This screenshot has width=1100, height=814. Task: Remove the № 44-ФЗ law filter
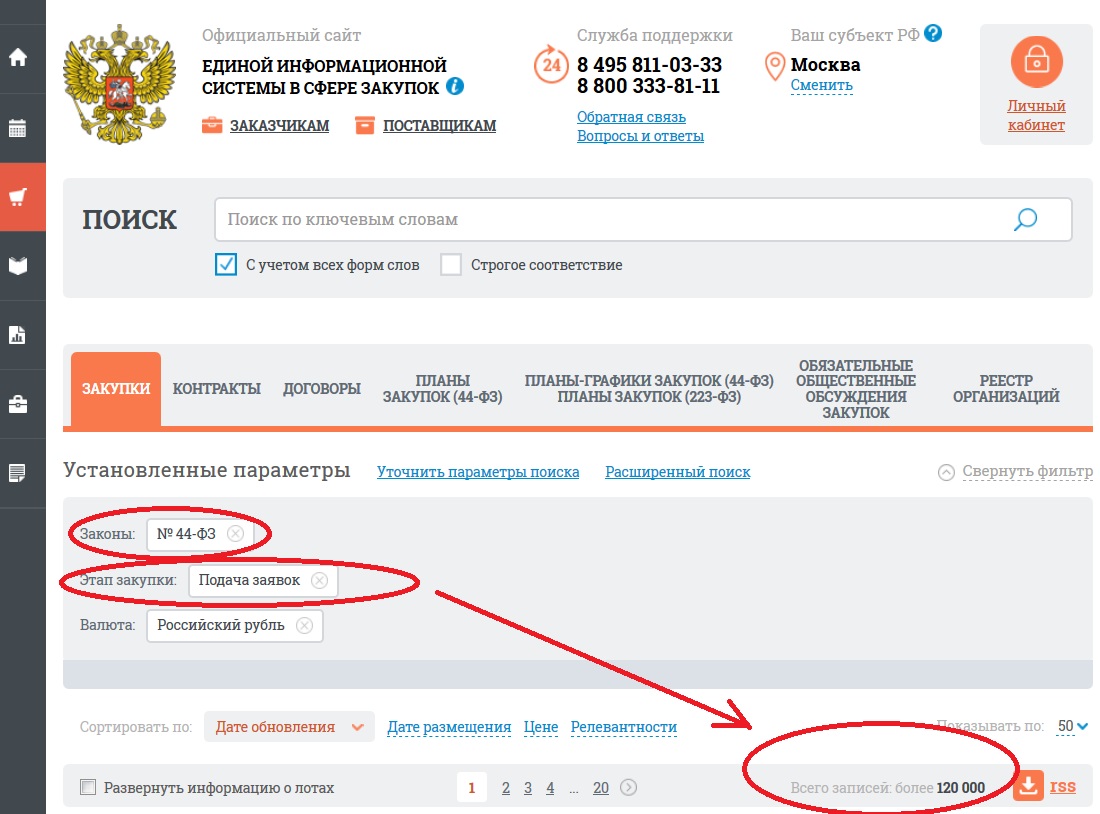click(x=235, y=534)
